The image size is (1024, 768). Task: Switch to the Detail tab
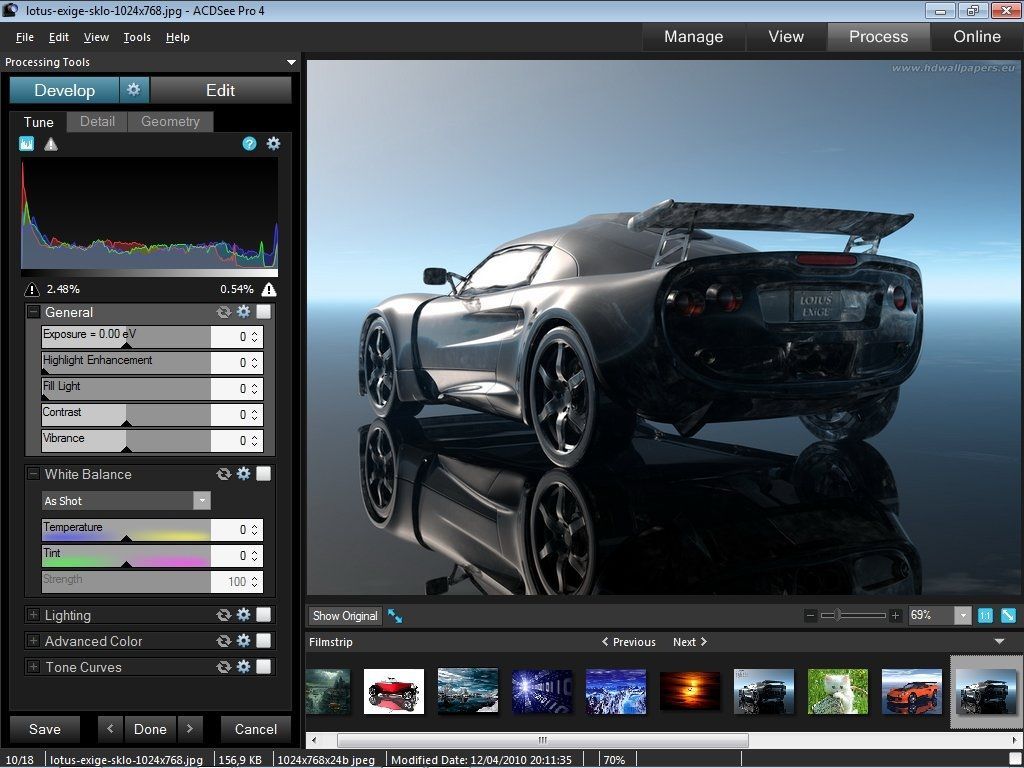click(97, 122)
